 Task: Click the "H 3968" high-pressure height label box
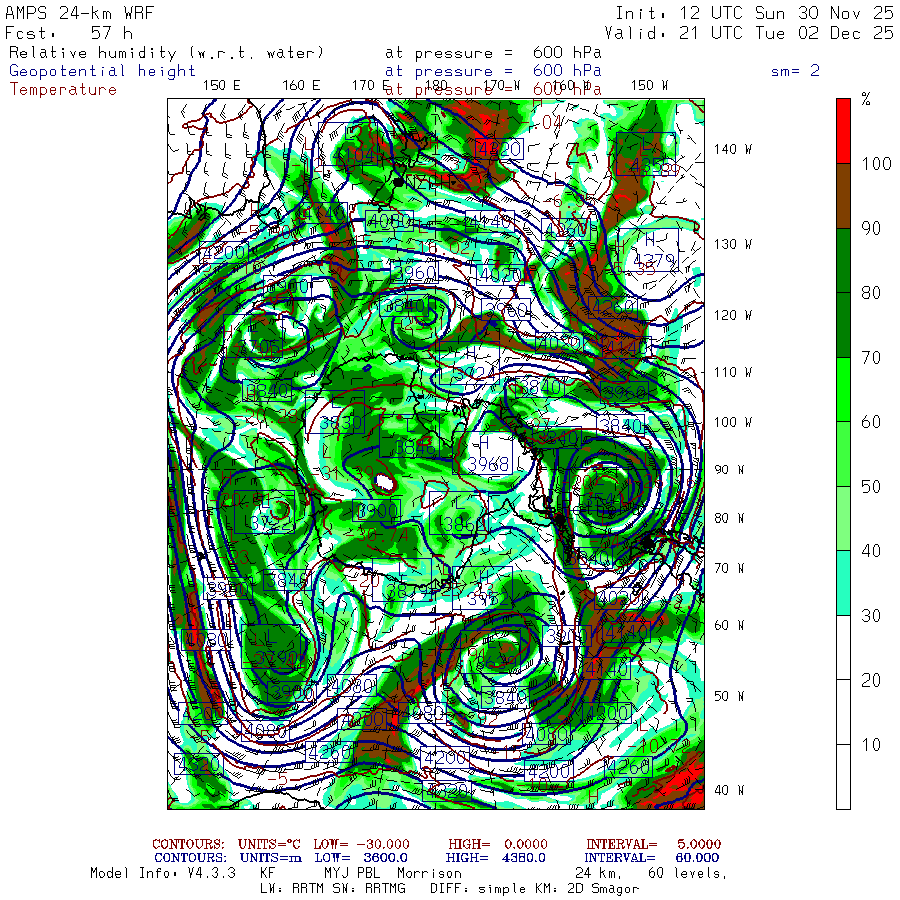point(483,453)
